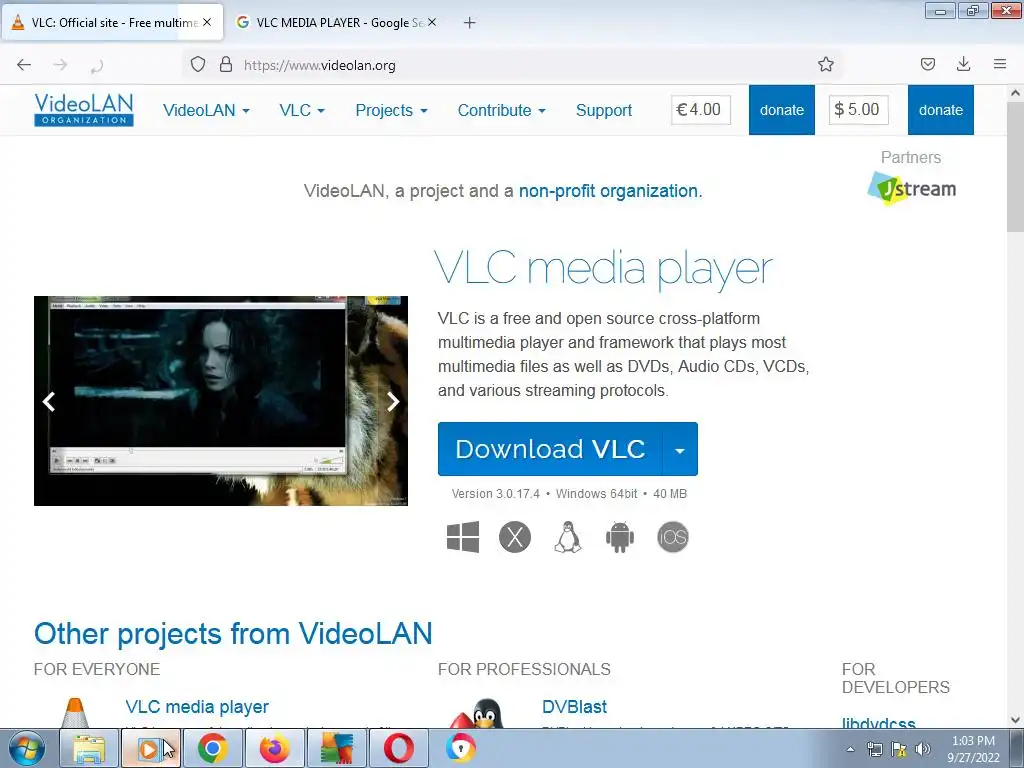Click the DVBlast penguin icon
Image resolution: width=1024 pixels, height=768 pixels.
pyautogui.click(x=479, y=713)
